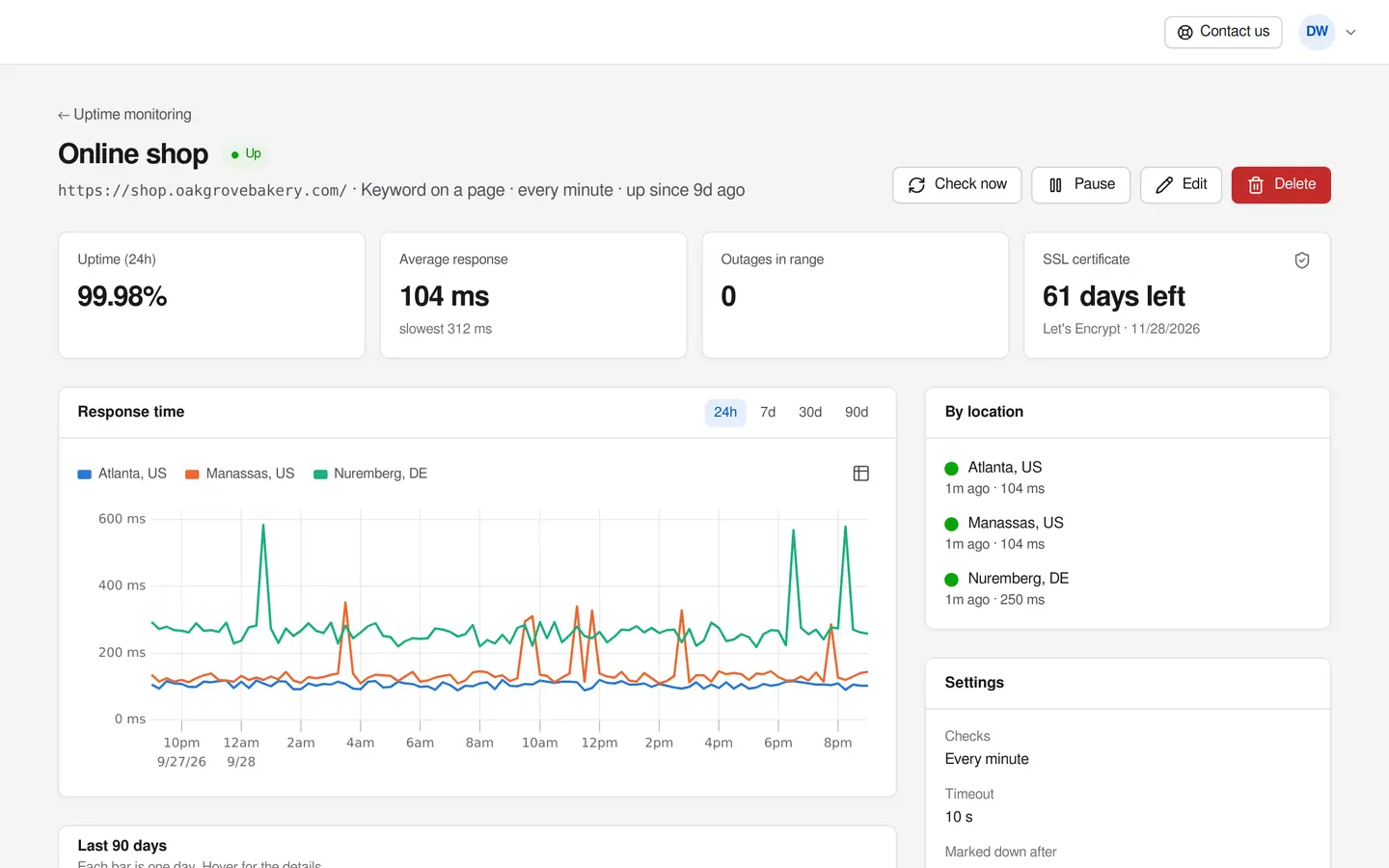Click the Online shop page title
This screenshot has width=1389, height=868.
[133, 154]
